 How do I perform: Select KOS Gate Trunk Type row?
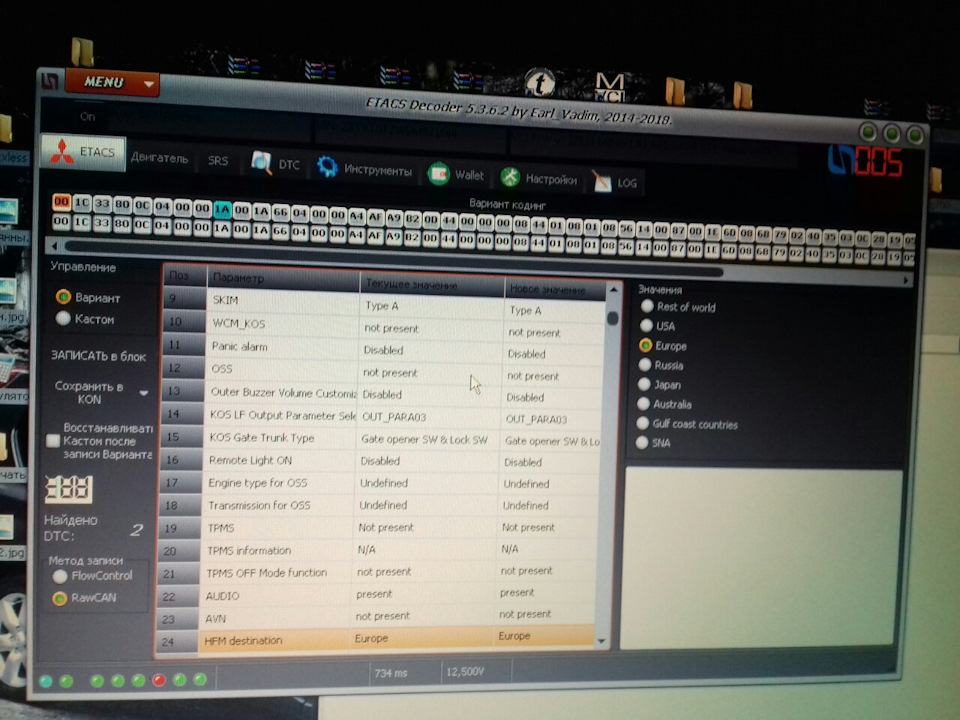pyautogui.click(x=380, y=438)
